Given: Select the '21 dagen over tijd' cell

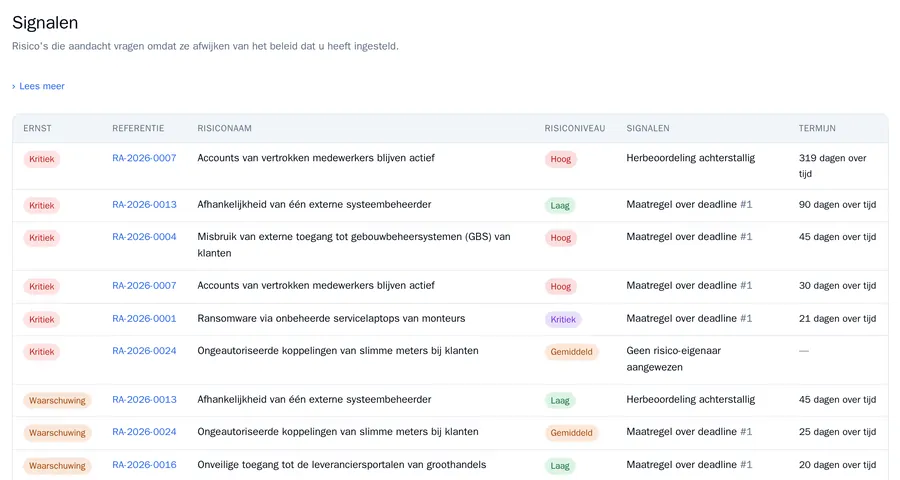Looking at the screenshot, I should [x=837, y=318].
